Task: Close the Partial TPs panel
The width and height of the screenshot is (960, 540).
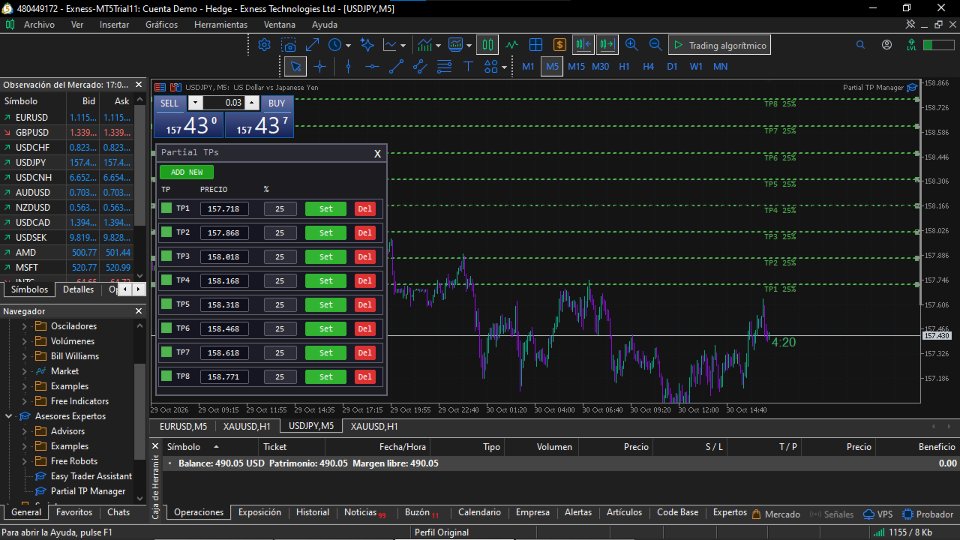Action: point(377,154)
